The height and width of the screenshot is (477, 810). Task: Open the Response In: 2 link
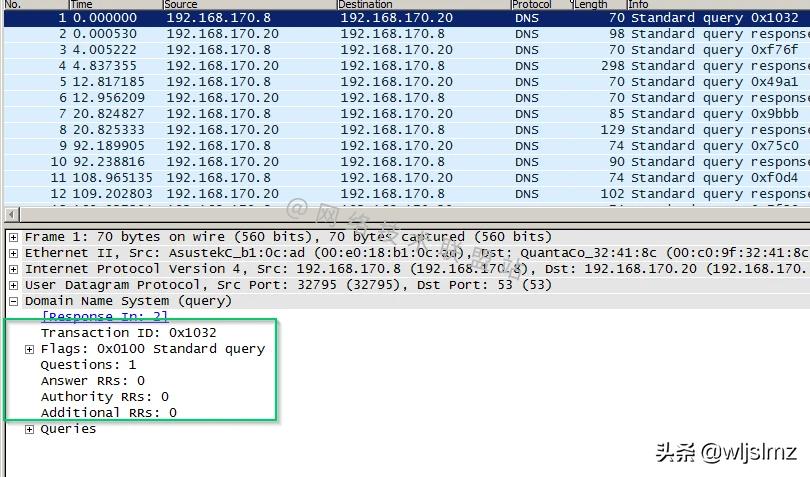105,316
